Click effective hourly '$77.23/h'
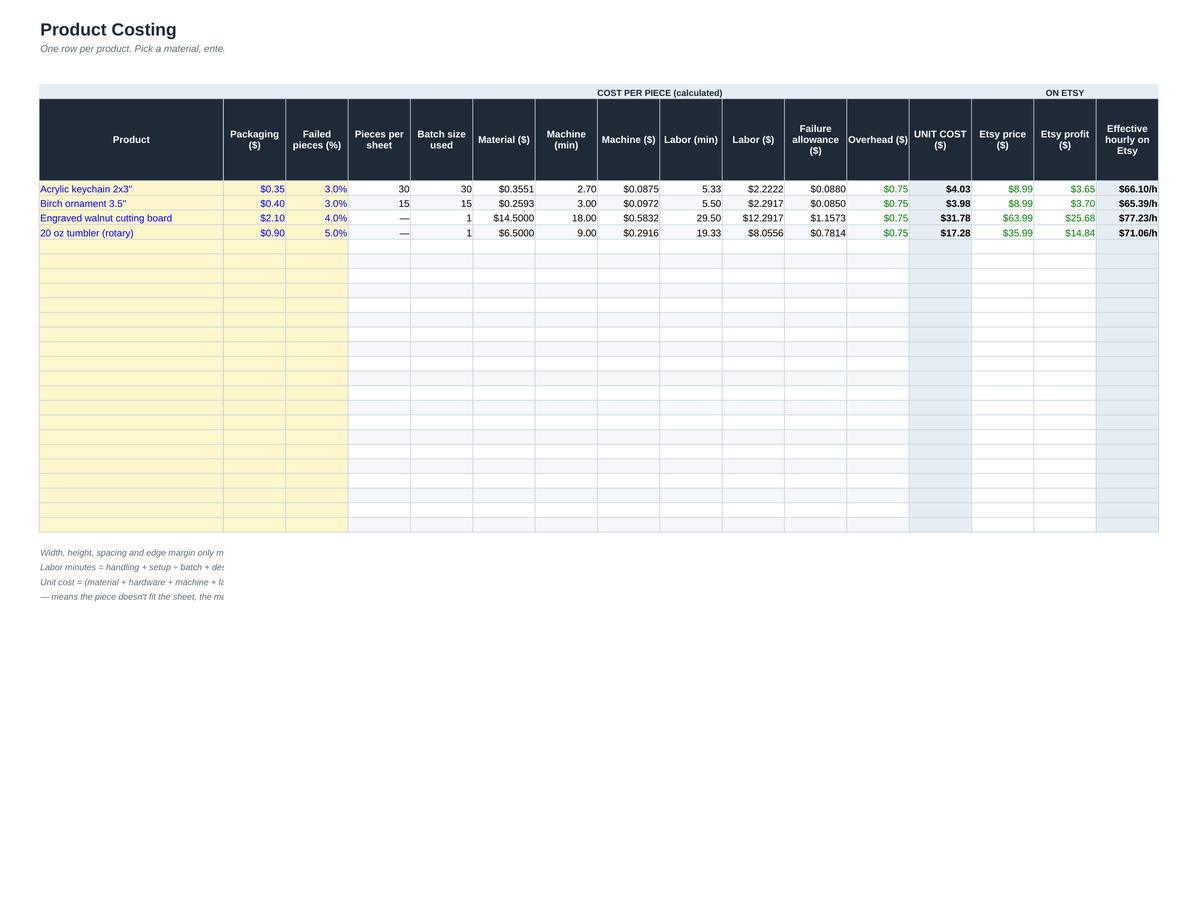The height and width of the screenshot is (900, 1200). [x=1127, y=218]
